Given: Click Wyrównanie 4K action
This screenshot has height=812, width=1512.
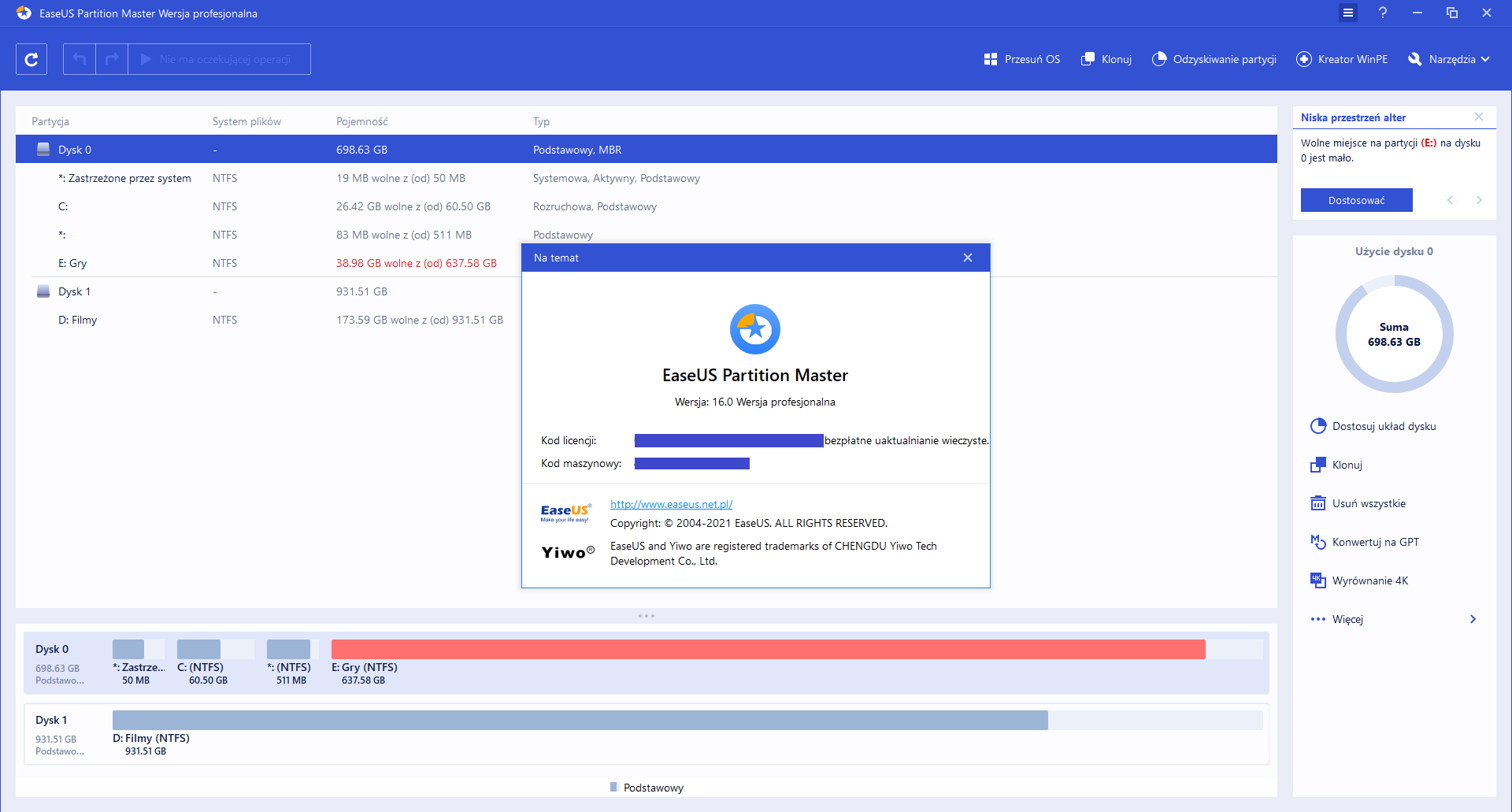Looking at the screenshot, I should 1359,580.
